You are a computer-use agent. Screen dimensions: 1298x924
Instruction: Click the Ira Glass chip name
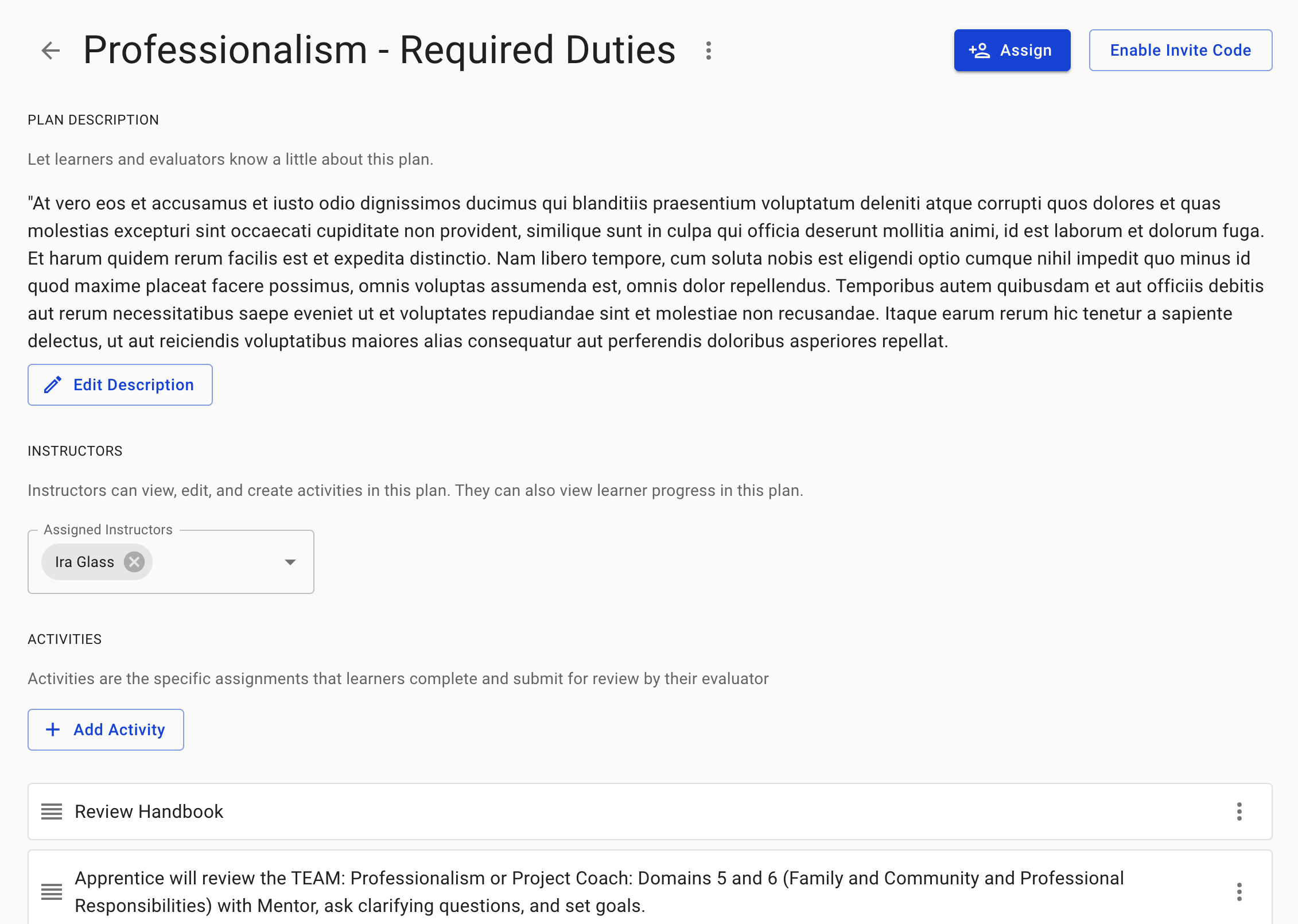pyautogui.click(x=84, y=562)
